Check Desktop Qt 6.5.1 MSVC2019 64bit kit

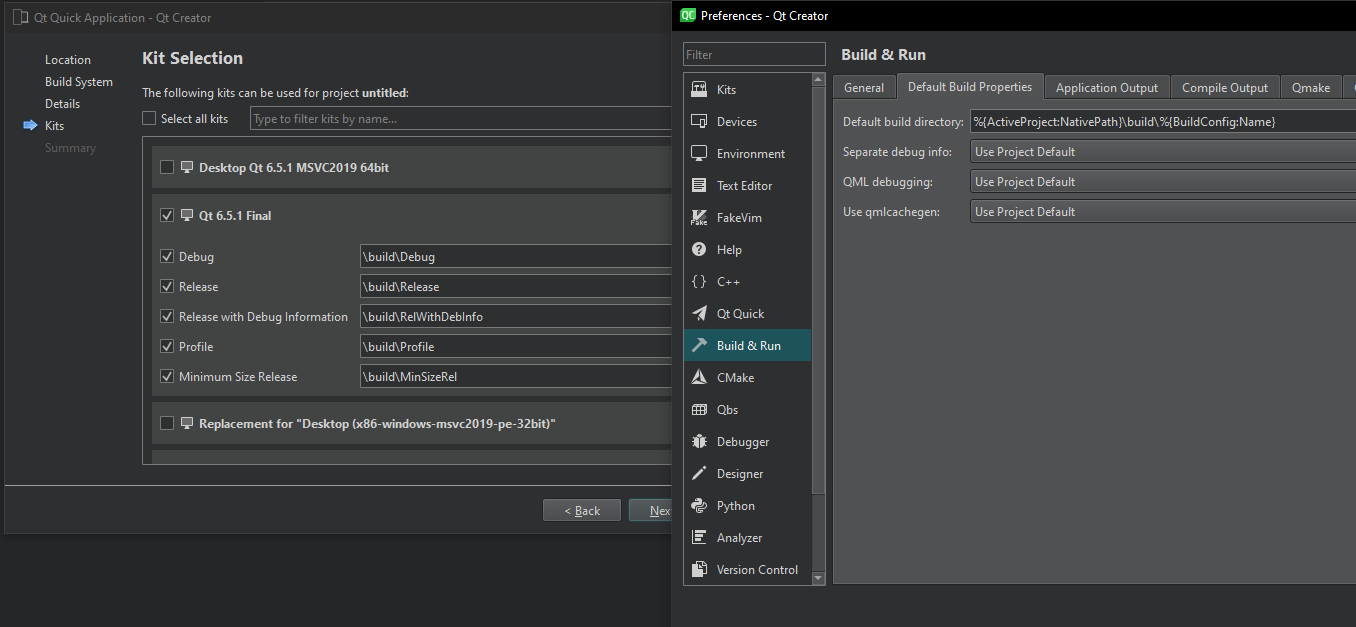click(167, 167)
